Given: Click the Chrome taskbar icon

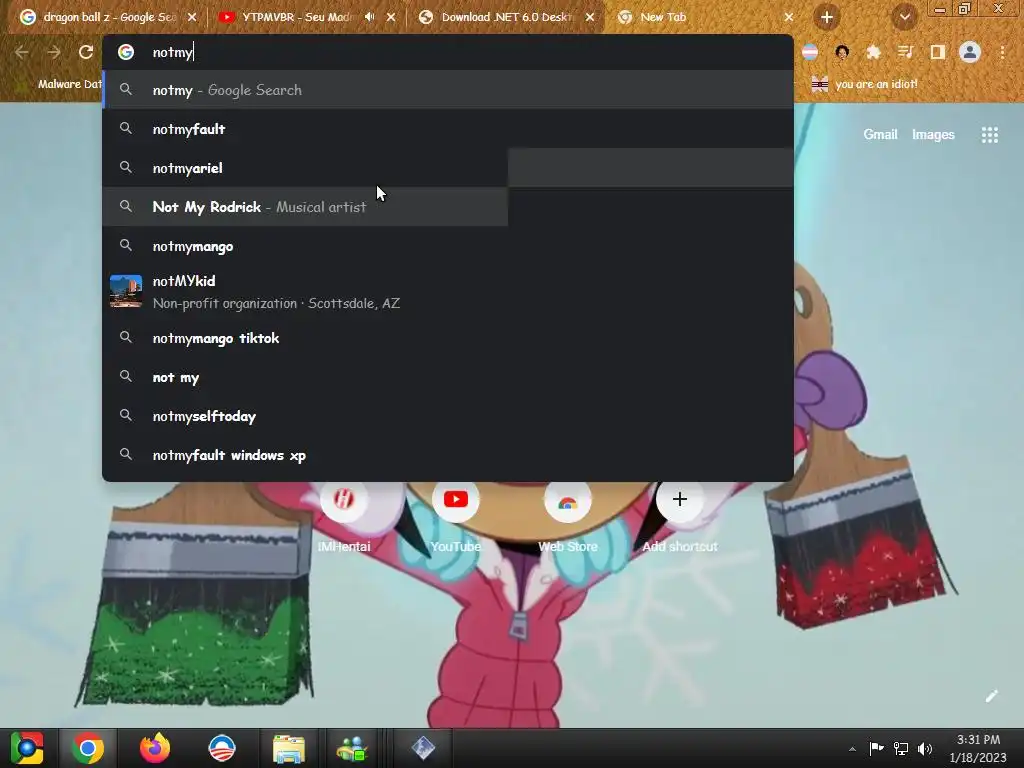Looking at the screenshot, I should [88, 748].
